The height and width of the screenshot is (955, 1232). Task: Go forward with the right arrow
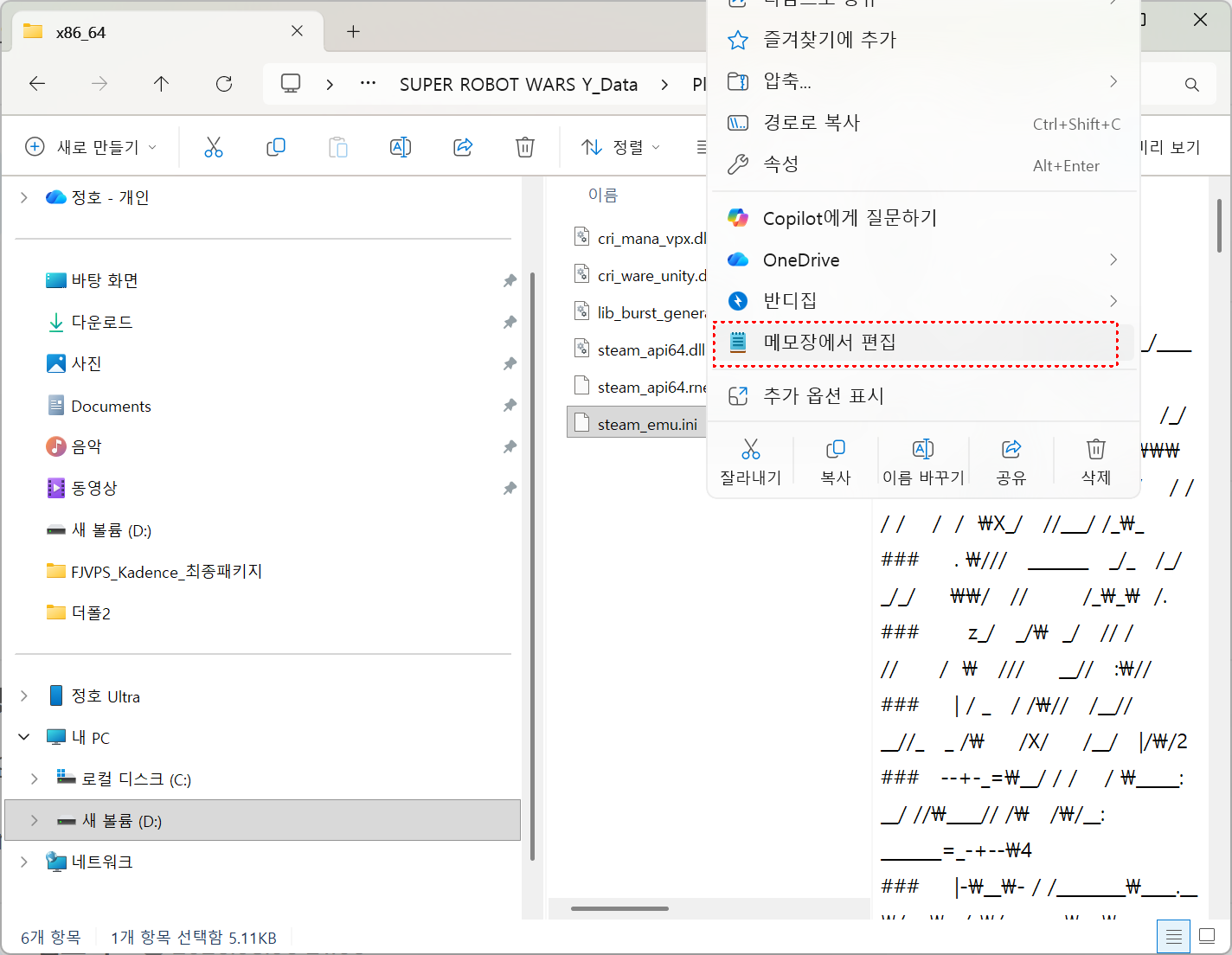[99, 84]
